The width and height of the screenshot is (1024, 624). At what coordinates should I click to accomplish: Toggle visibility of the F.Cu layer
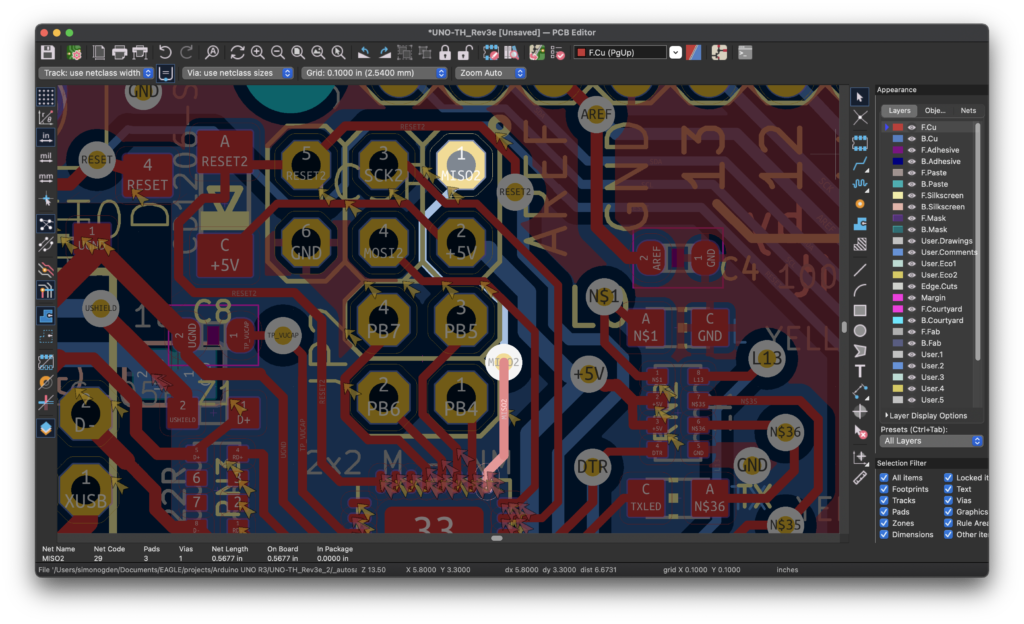pyautogui.click(x=912, y=127)
